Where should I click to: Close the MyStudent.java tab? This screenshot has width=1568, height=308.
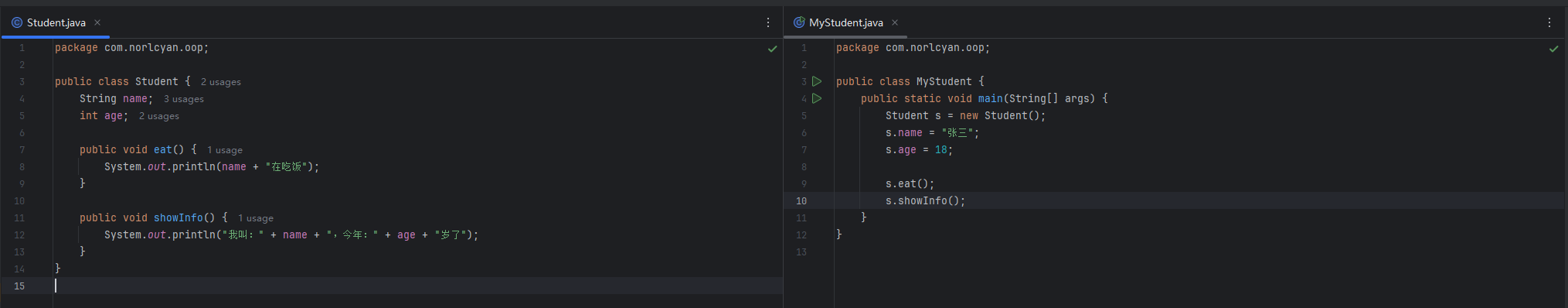[x=895, y=22]
